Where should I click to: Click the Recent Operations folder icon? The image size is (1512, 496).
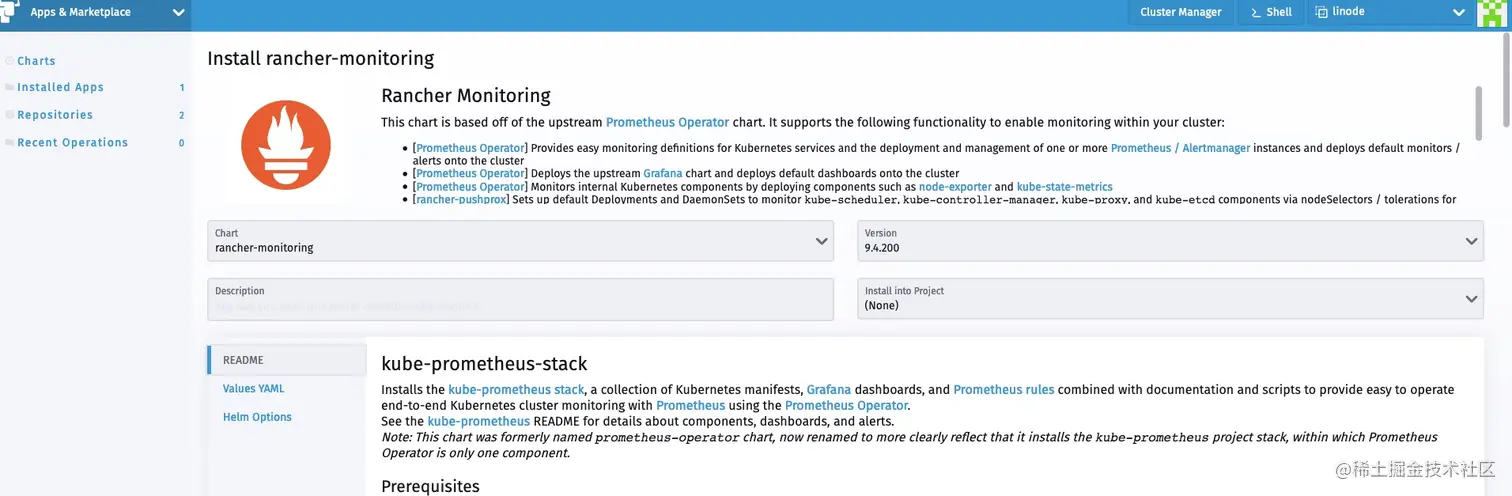click(x=9, y=142)
